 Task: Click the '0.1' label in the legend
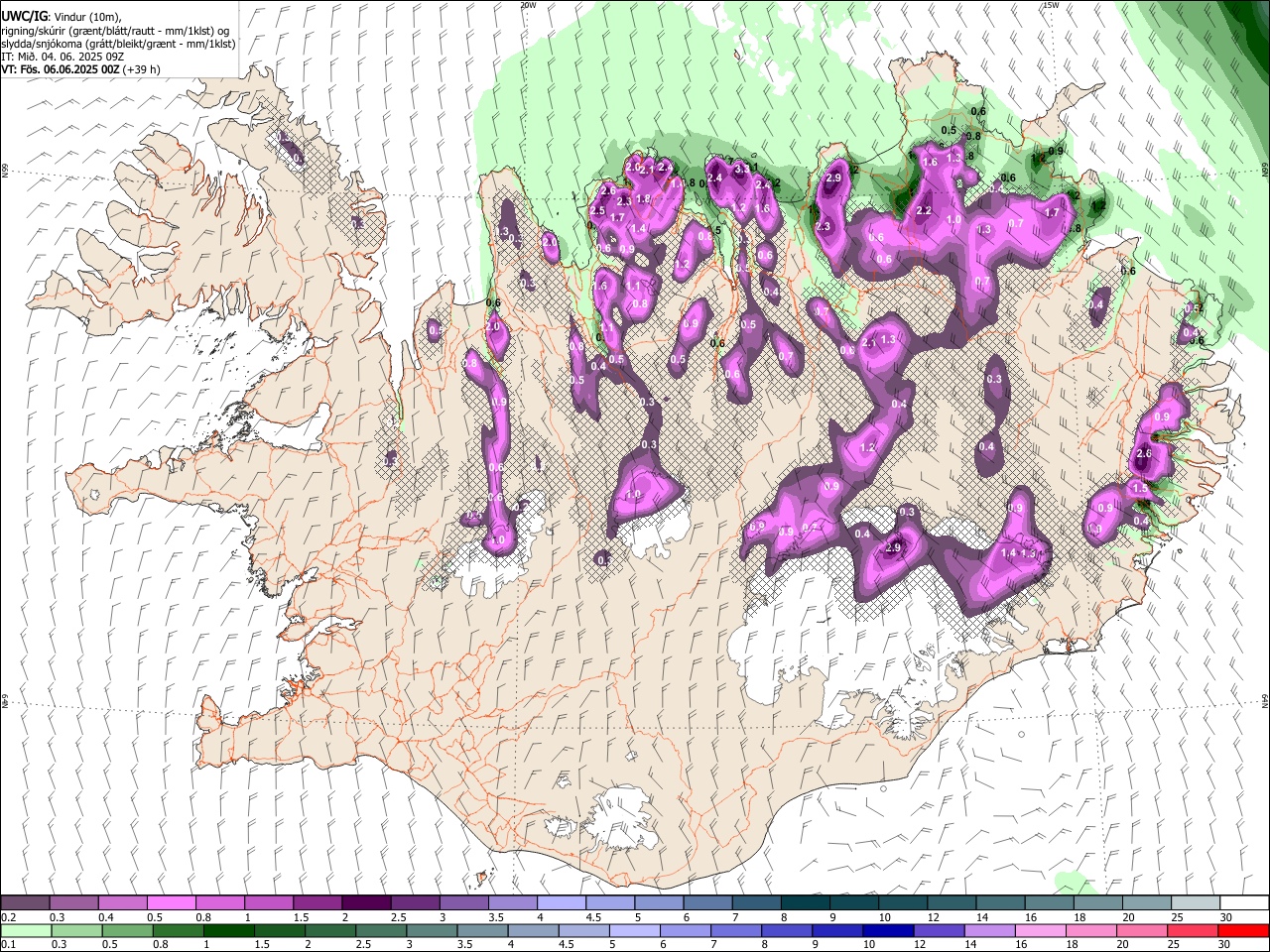[x=7, y=944]
